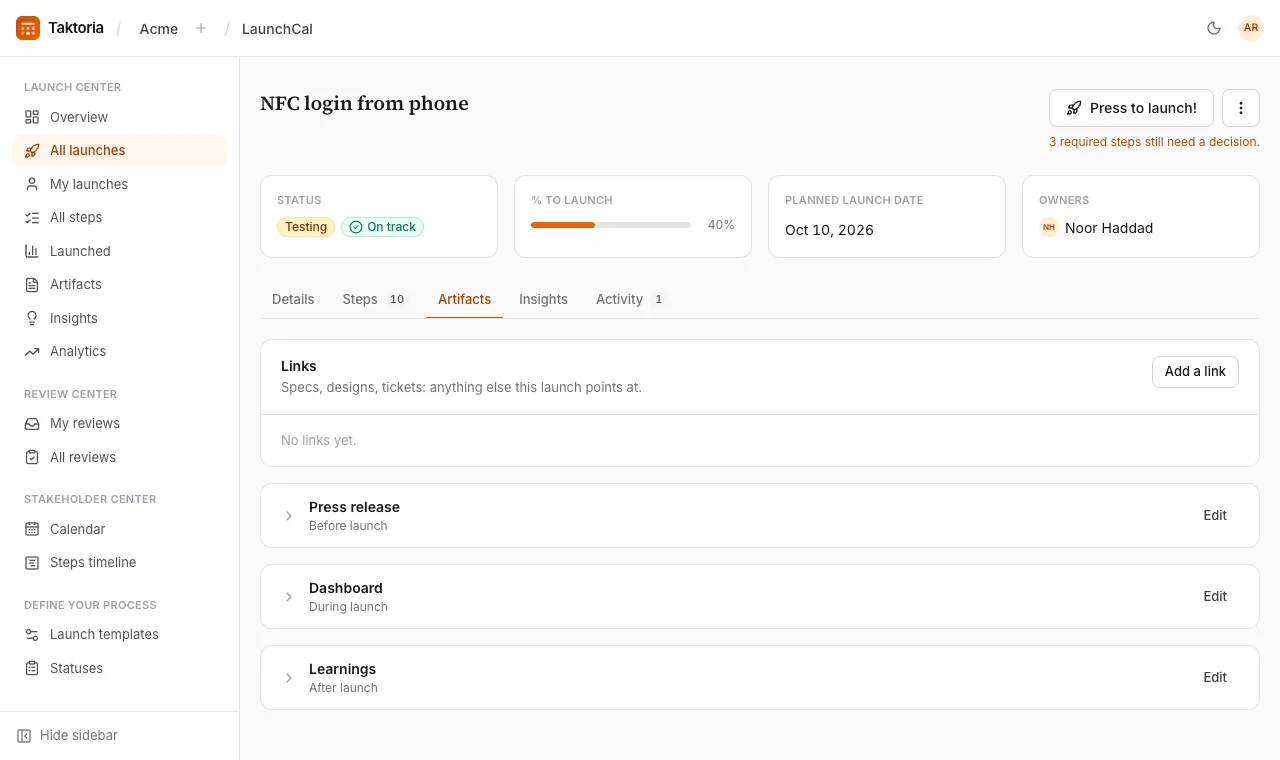Edit the Dashboard artifact
Viewport: 1280px width, 760px height.
[1215, 596]
